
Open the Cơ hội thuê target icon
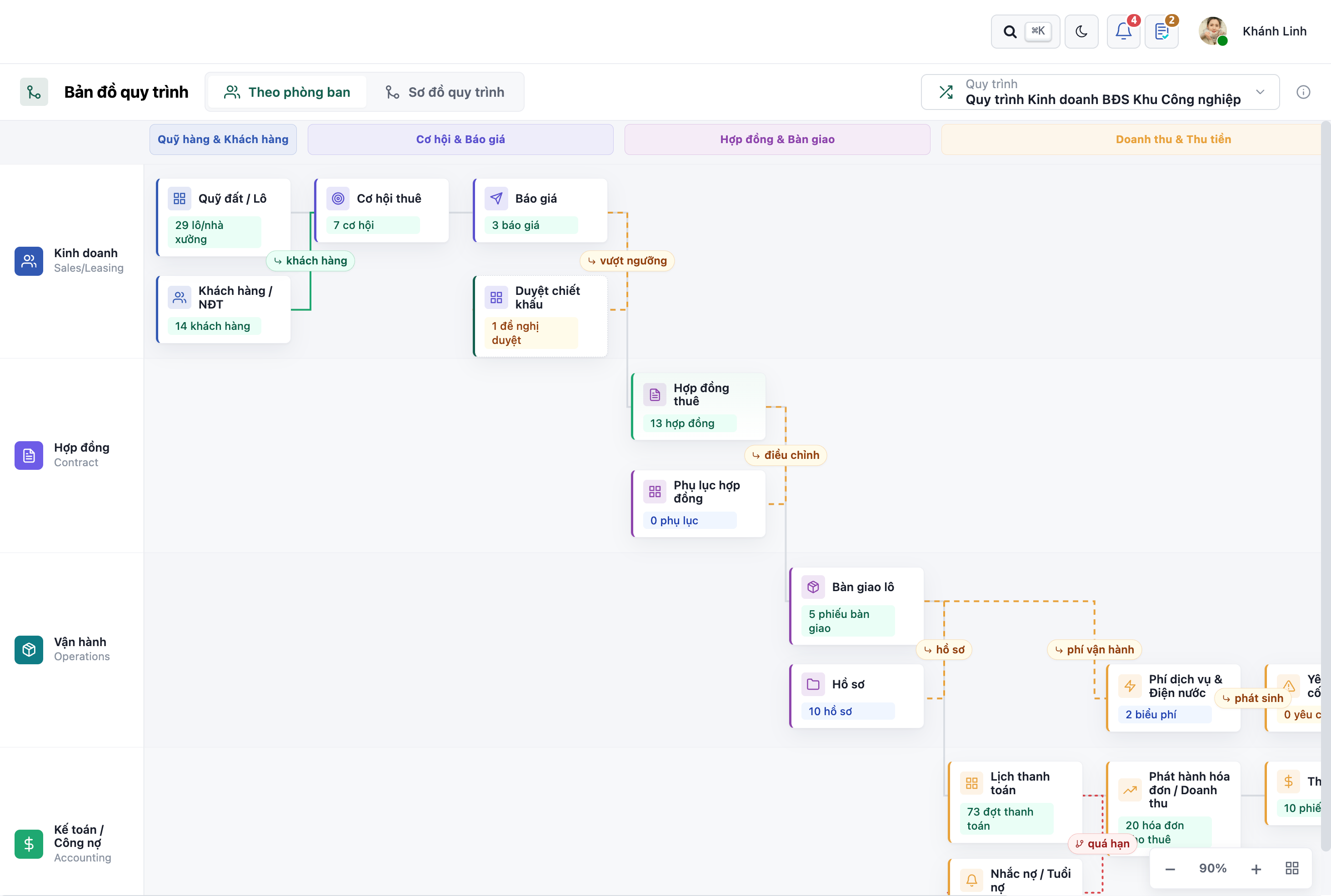click(338, 198)
